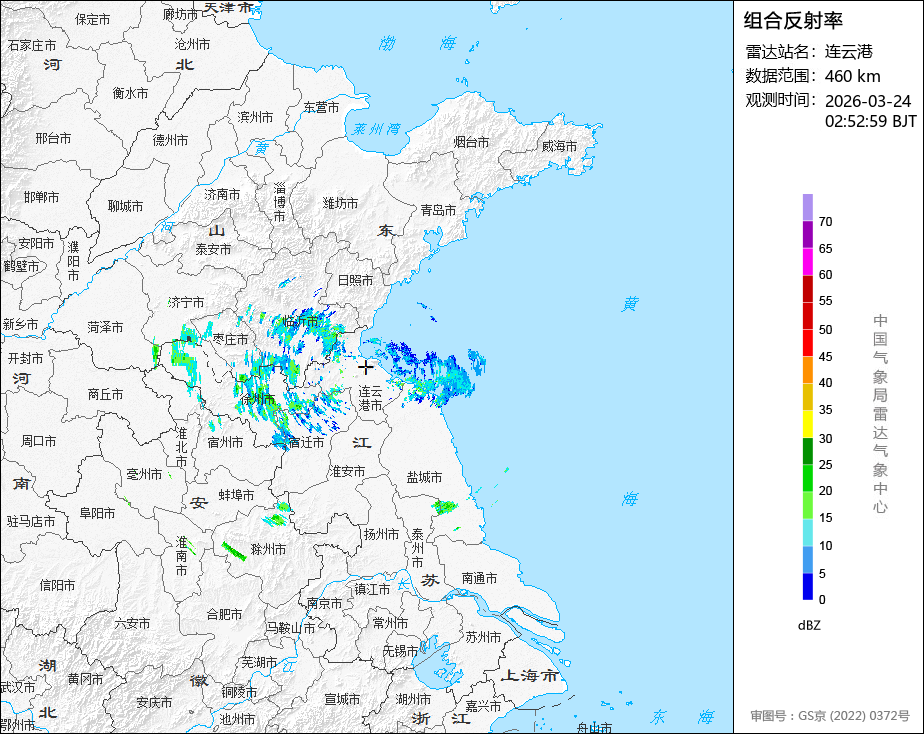Screen dimensions: 924x734
Task: Click the '石家庄市' city label
Action: (32, 45)
